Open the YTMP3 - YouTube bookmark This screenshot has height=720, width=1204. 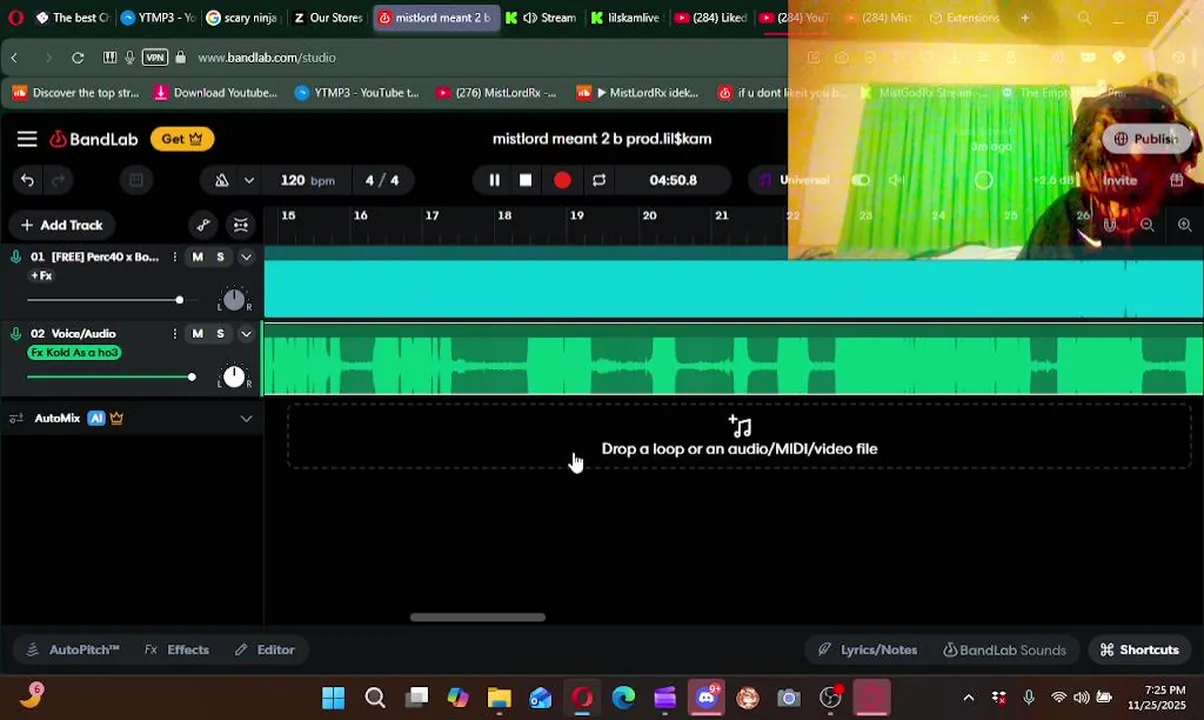[357, 93]
